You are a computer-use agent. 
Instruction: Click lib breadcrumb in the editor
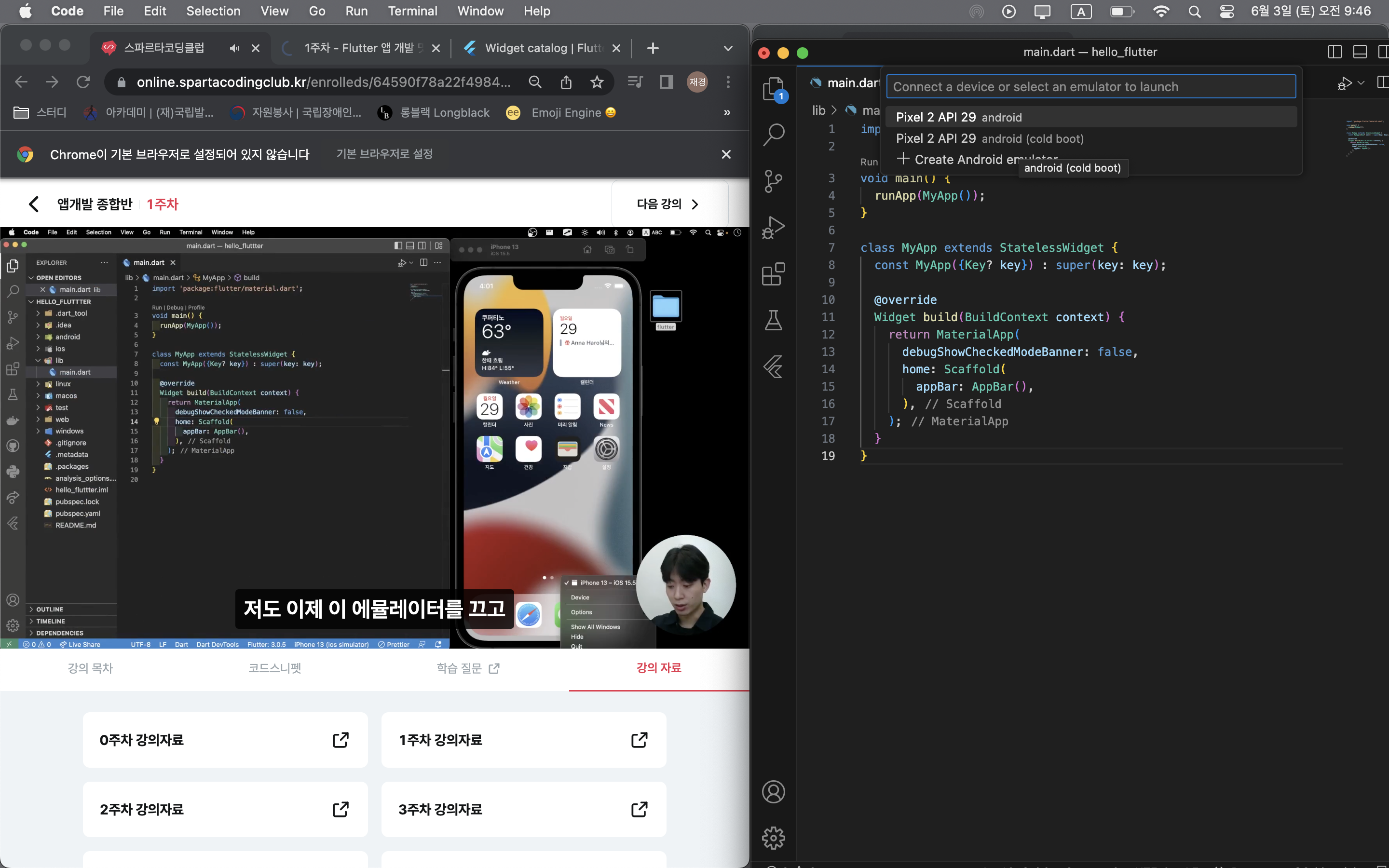[x=818, y=110]
